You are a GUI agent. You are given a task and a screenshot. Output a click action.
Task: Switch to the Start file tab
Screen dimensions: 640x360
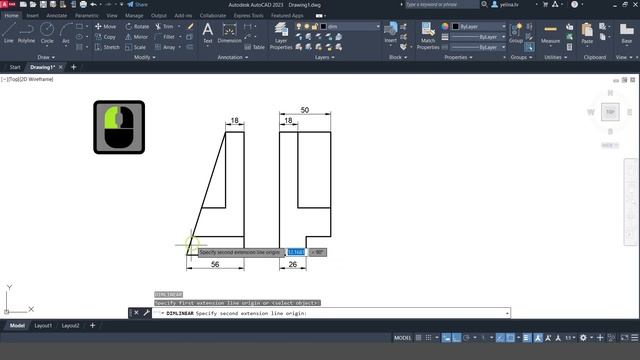click(x=15, y=67)
